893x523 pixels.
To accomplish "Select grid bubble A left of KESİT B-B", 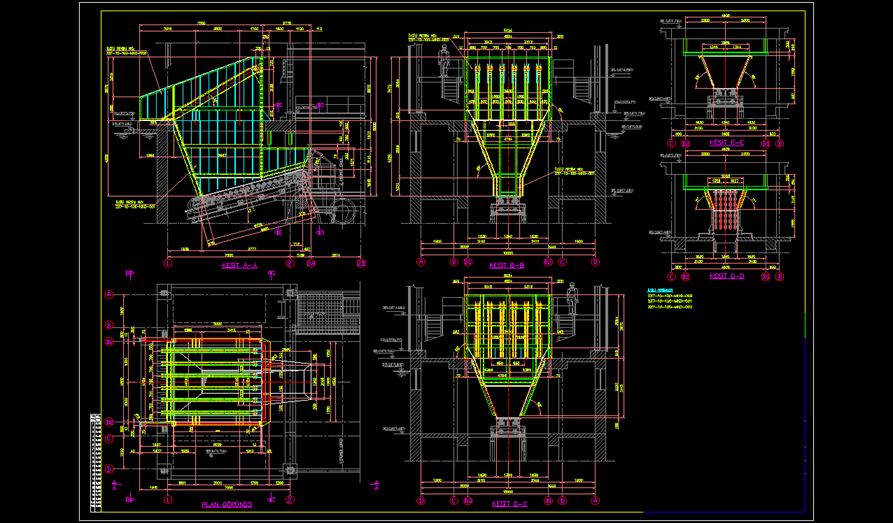I will tap(421, 262).
